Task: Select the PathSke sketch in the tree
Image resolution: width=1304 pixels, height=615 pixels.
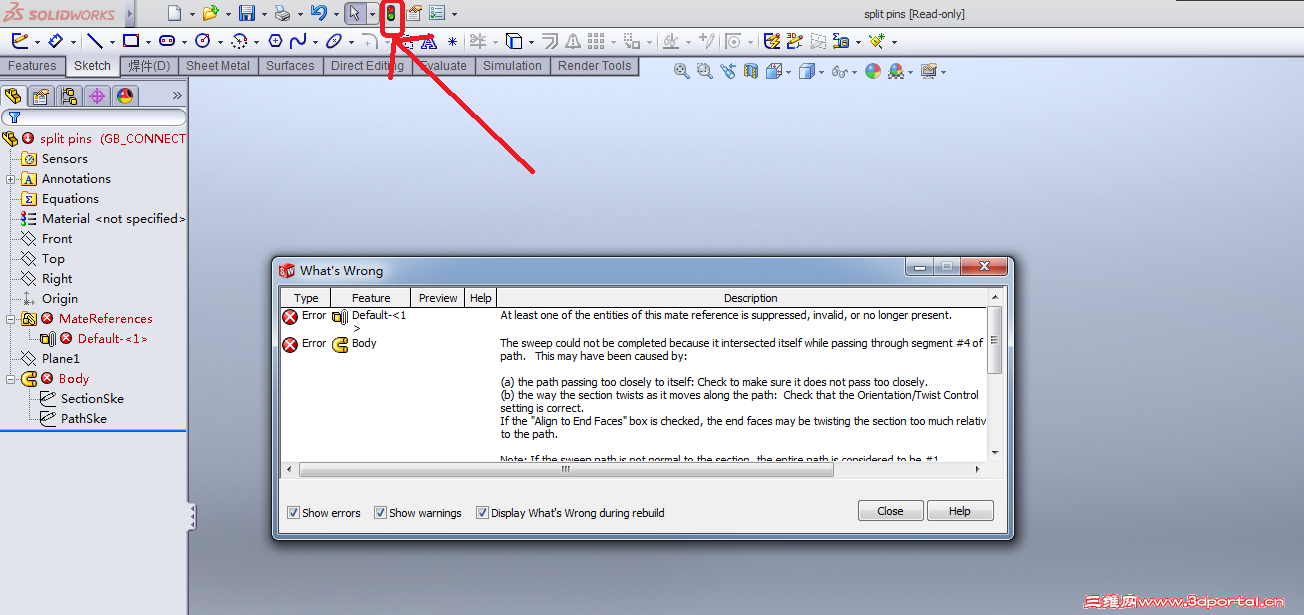Action: (x=84, y=419)
